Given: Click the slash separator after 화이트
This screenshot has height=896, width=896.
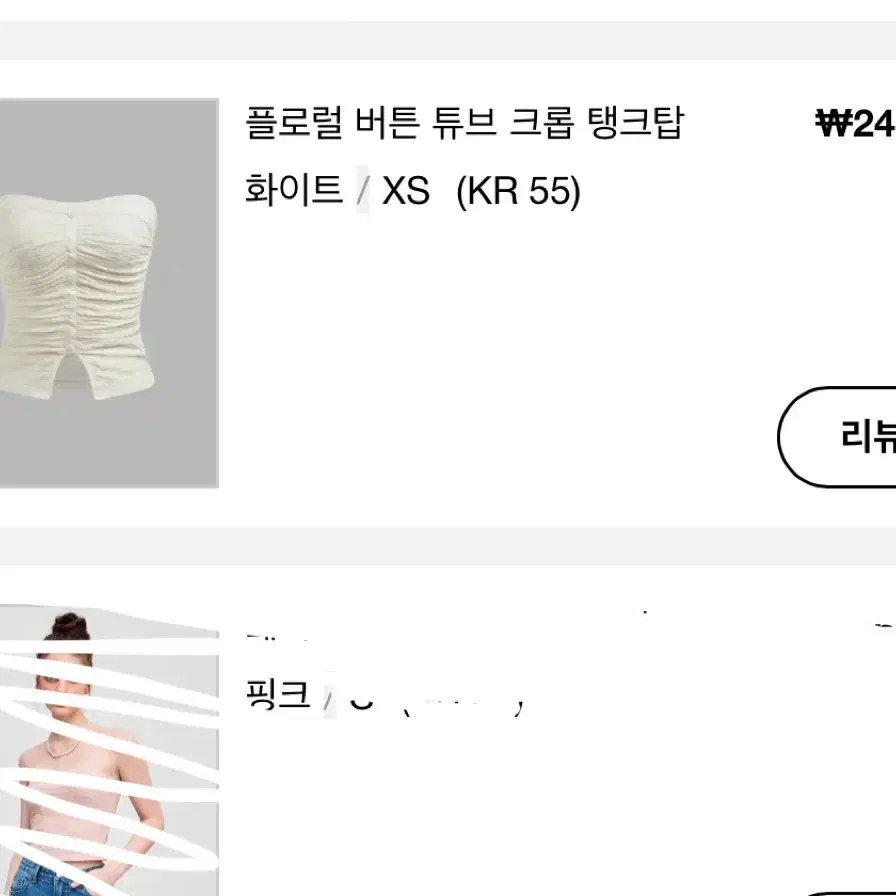Looking at the screenshot, I should [362, 190].
